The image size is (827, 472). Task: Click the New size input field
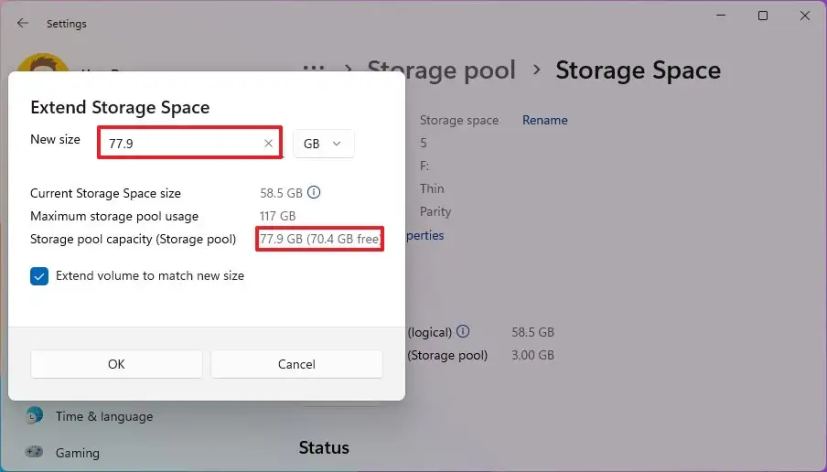(x=190, y=143)
